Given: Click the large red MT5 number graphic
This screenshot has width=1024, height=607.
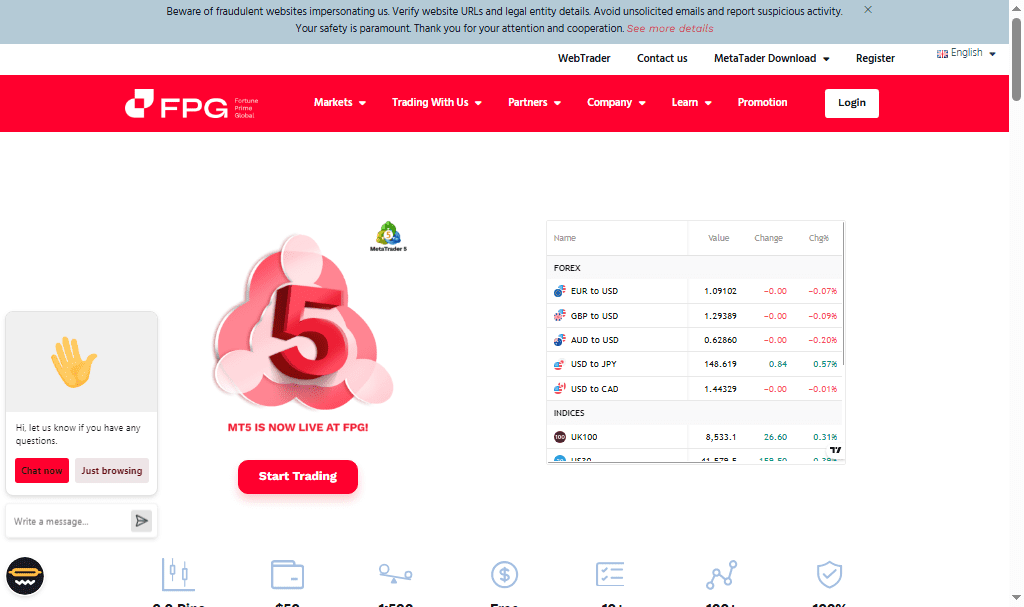Looking at the screenshot, I should [x=304, y=323].
